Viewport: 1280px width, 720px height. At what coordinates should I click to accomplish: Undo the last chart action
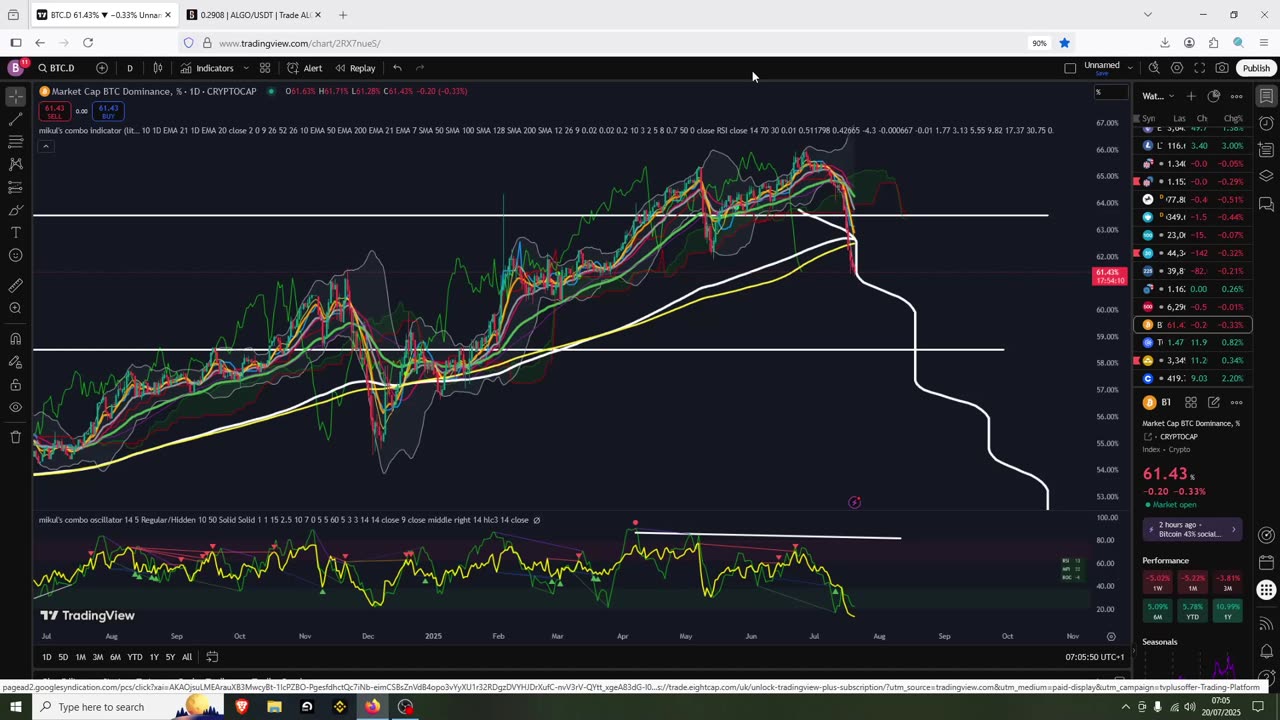click(x=397, y=68)
